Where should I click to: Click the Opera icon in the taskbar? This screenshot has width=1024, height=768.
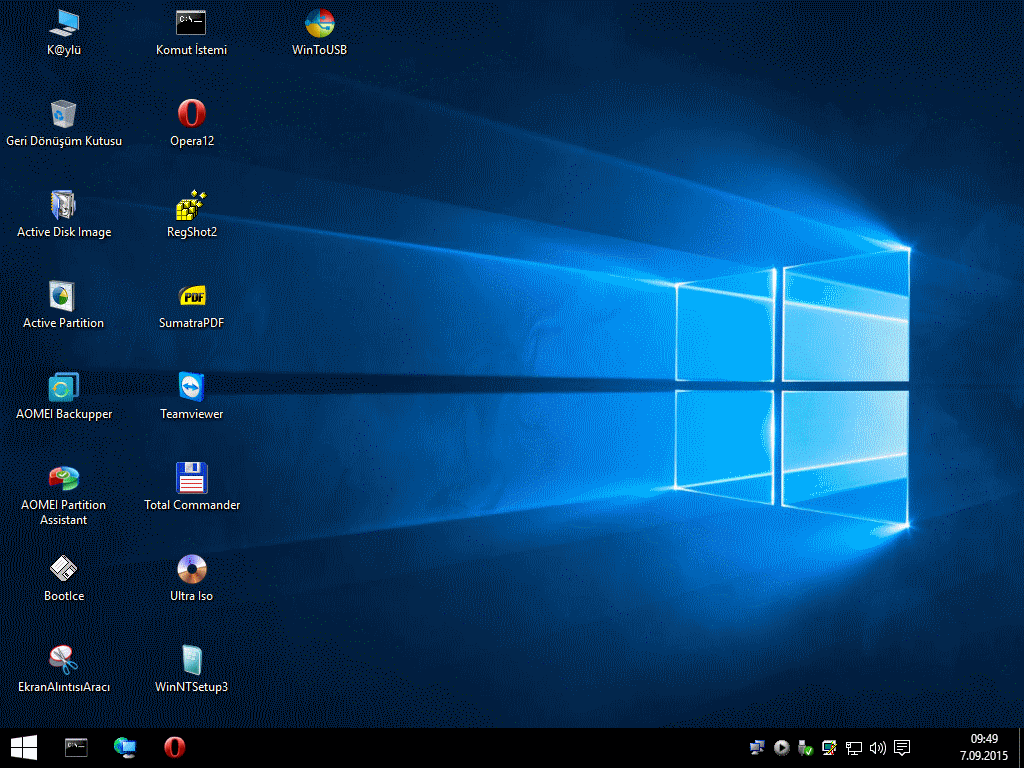point(175,747)
